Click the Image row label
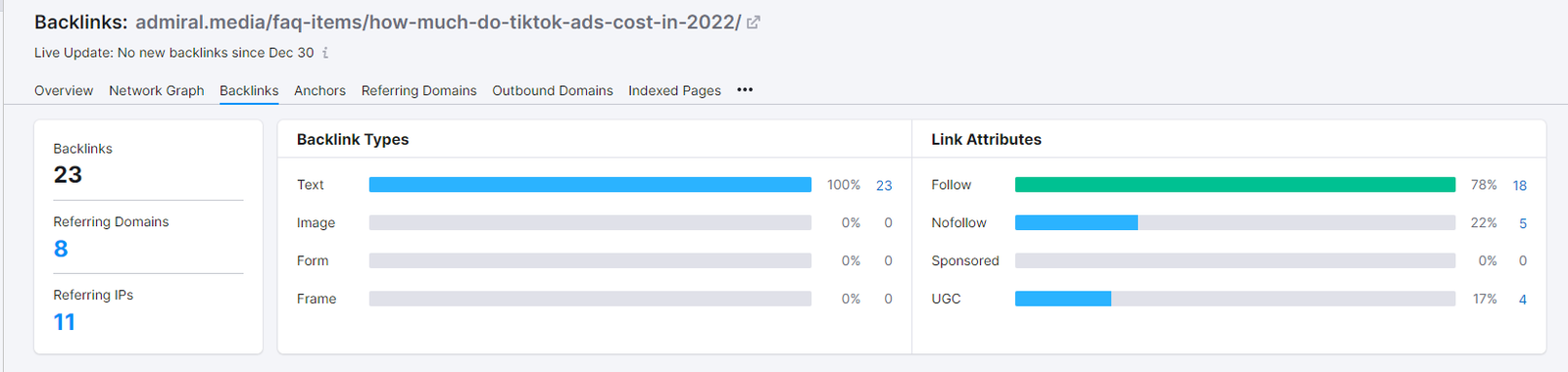The image size is (1568, 372). (316, 223)
